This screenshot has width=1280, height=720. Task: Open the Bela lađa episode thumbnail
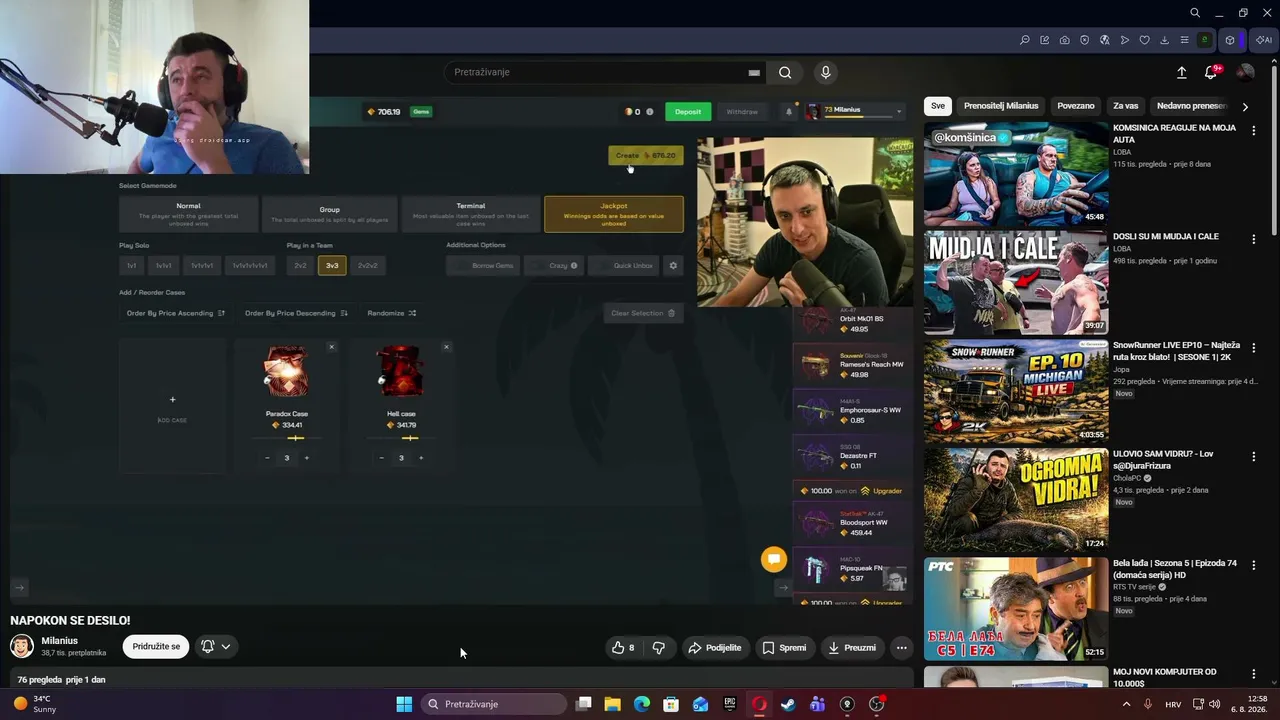point(1016,608)
